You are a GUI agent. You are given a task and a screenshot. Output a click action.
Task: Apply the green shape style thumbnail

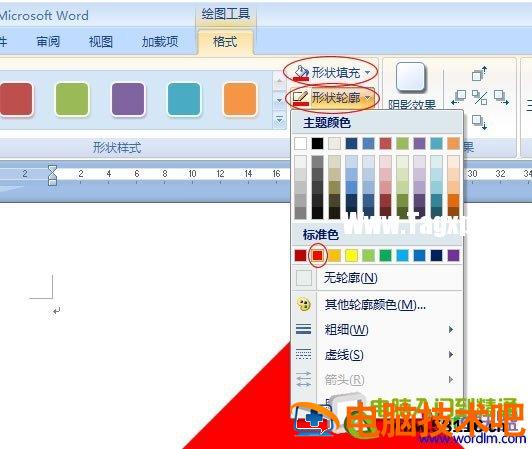click(x=72, y=99)
